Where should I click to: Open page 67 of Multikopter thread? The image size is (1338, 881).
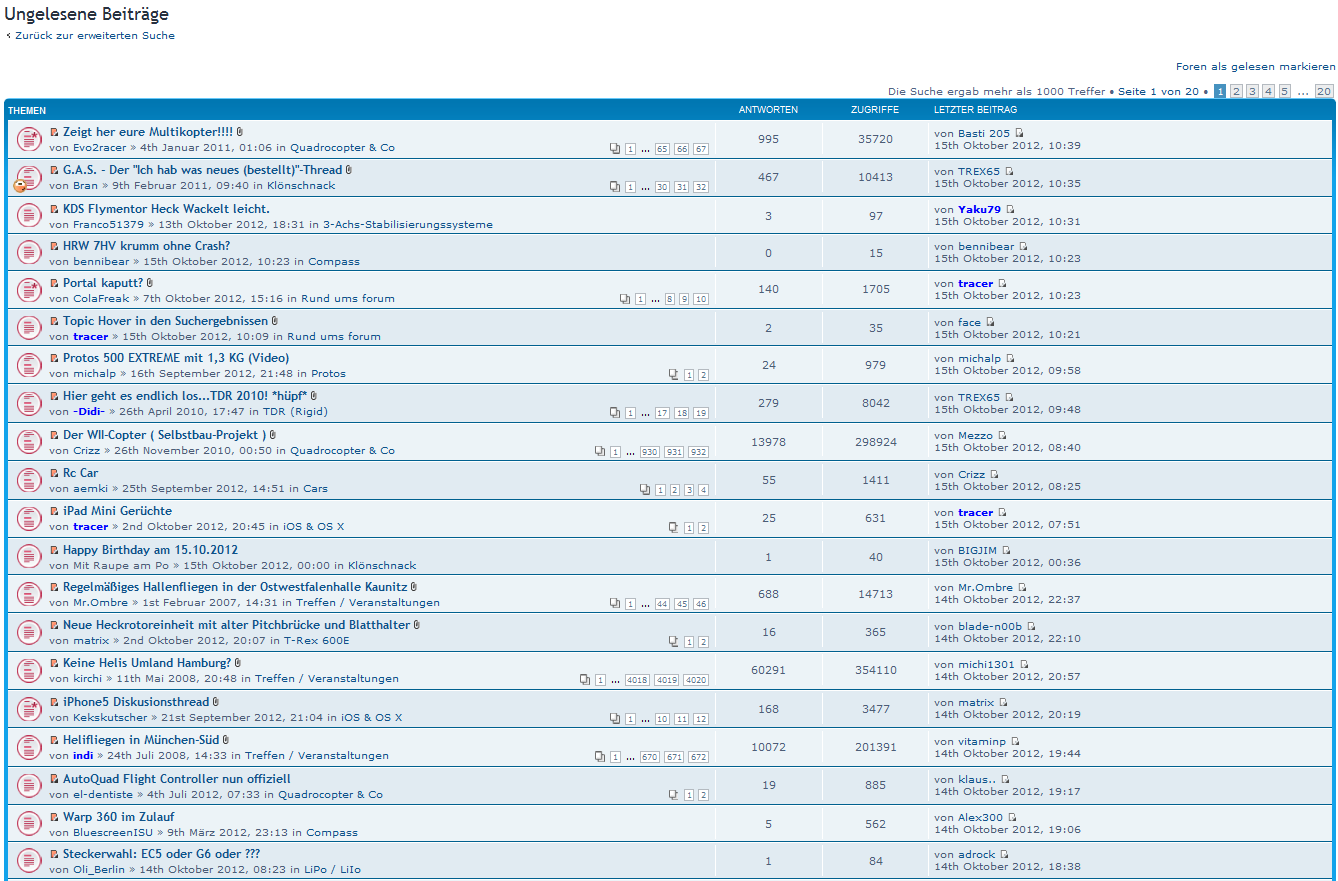pyautogui.click(x=701, y=149)
